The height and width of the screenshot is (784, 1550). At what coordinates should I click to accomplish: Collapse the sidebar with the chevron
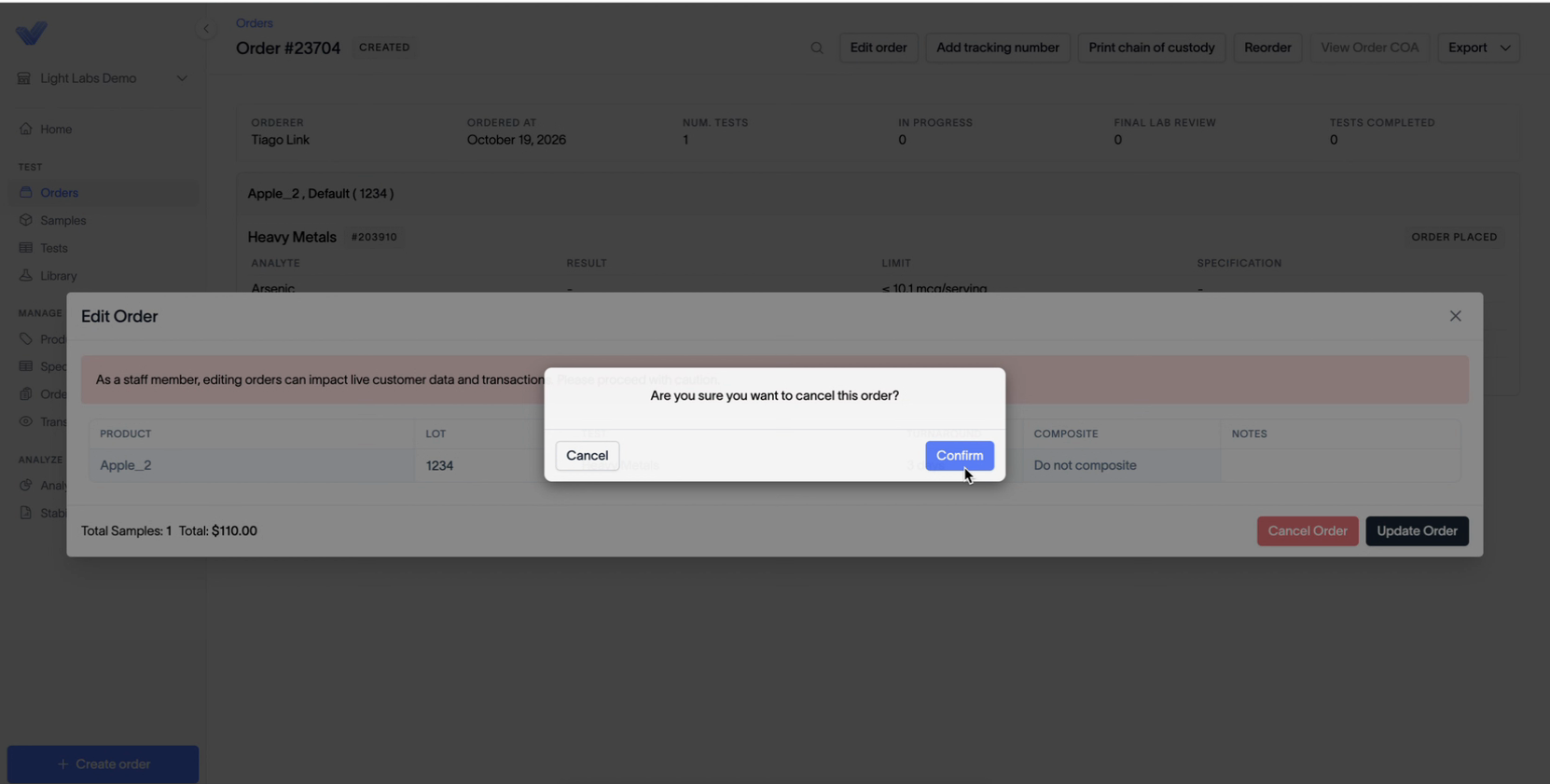tap(206, 29)
